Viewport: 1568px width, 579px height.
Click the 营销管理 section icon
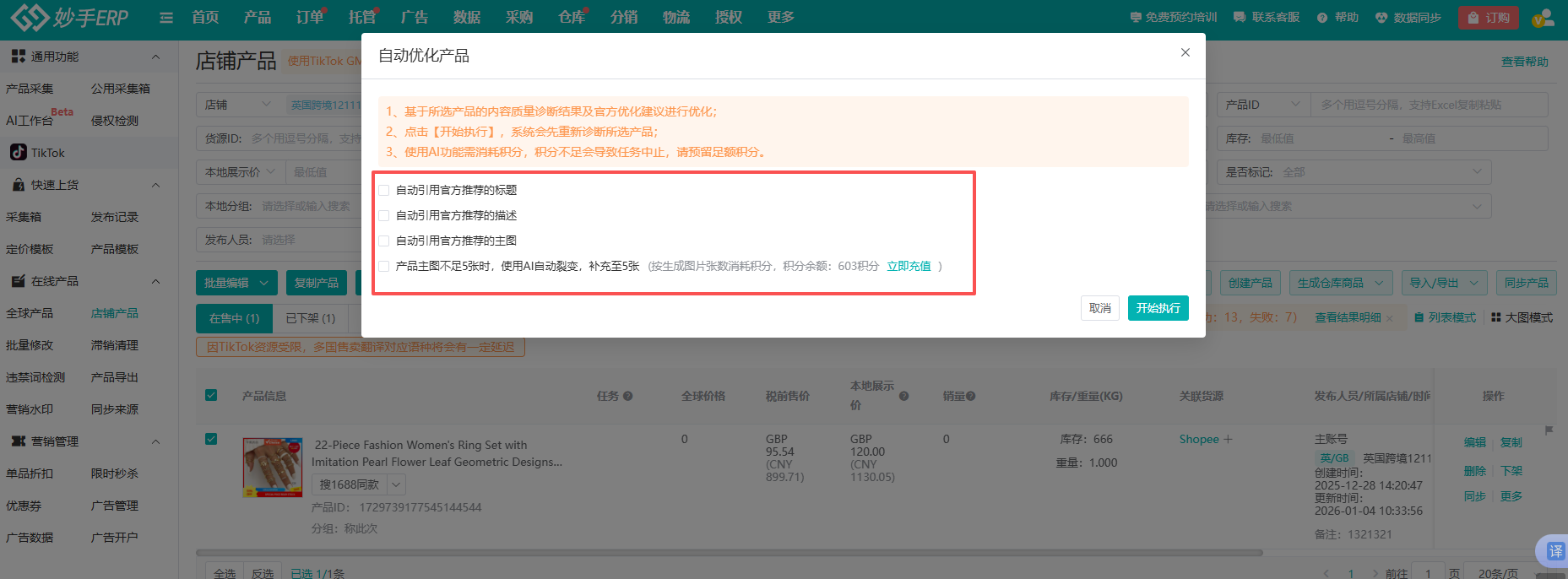pyautogui.click(x=18, y=441)
